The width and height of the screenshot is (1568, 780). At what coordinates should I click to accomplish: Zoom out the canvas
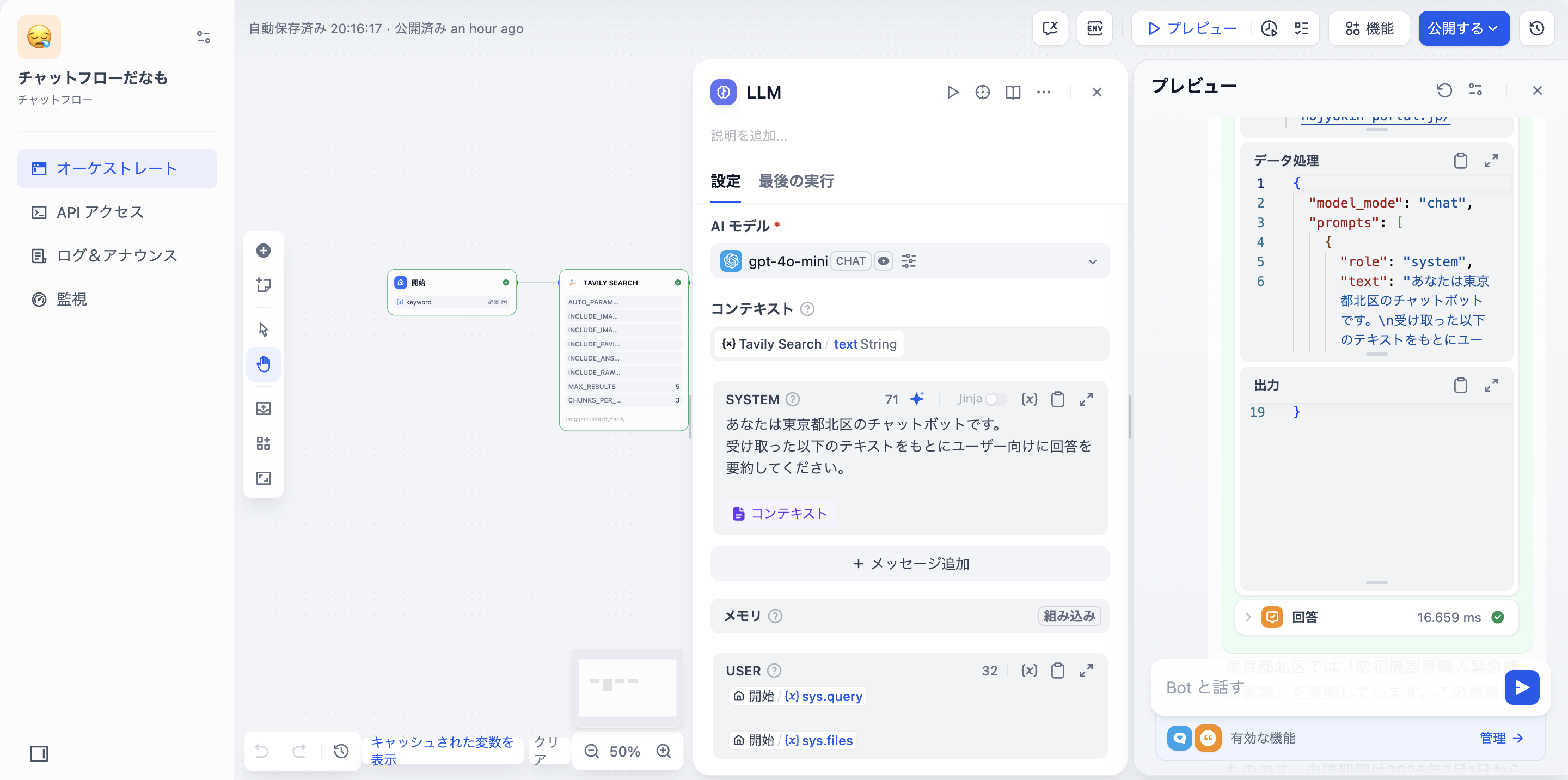(x=592, y=751)
